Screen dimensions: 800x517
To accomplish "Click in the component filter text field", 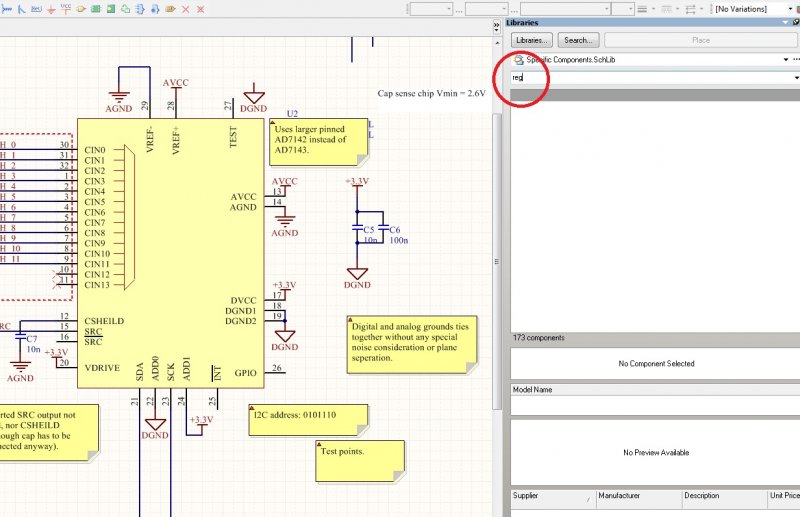I will pyautogui.click(x=650, y=77).
